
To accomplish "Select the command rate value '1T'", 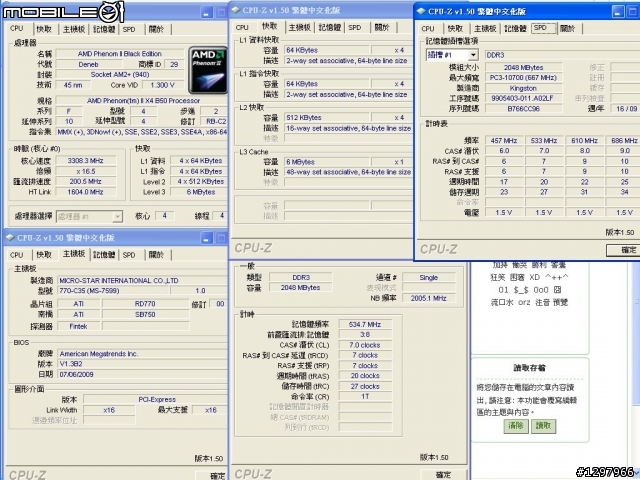I will tap(365, 396).
